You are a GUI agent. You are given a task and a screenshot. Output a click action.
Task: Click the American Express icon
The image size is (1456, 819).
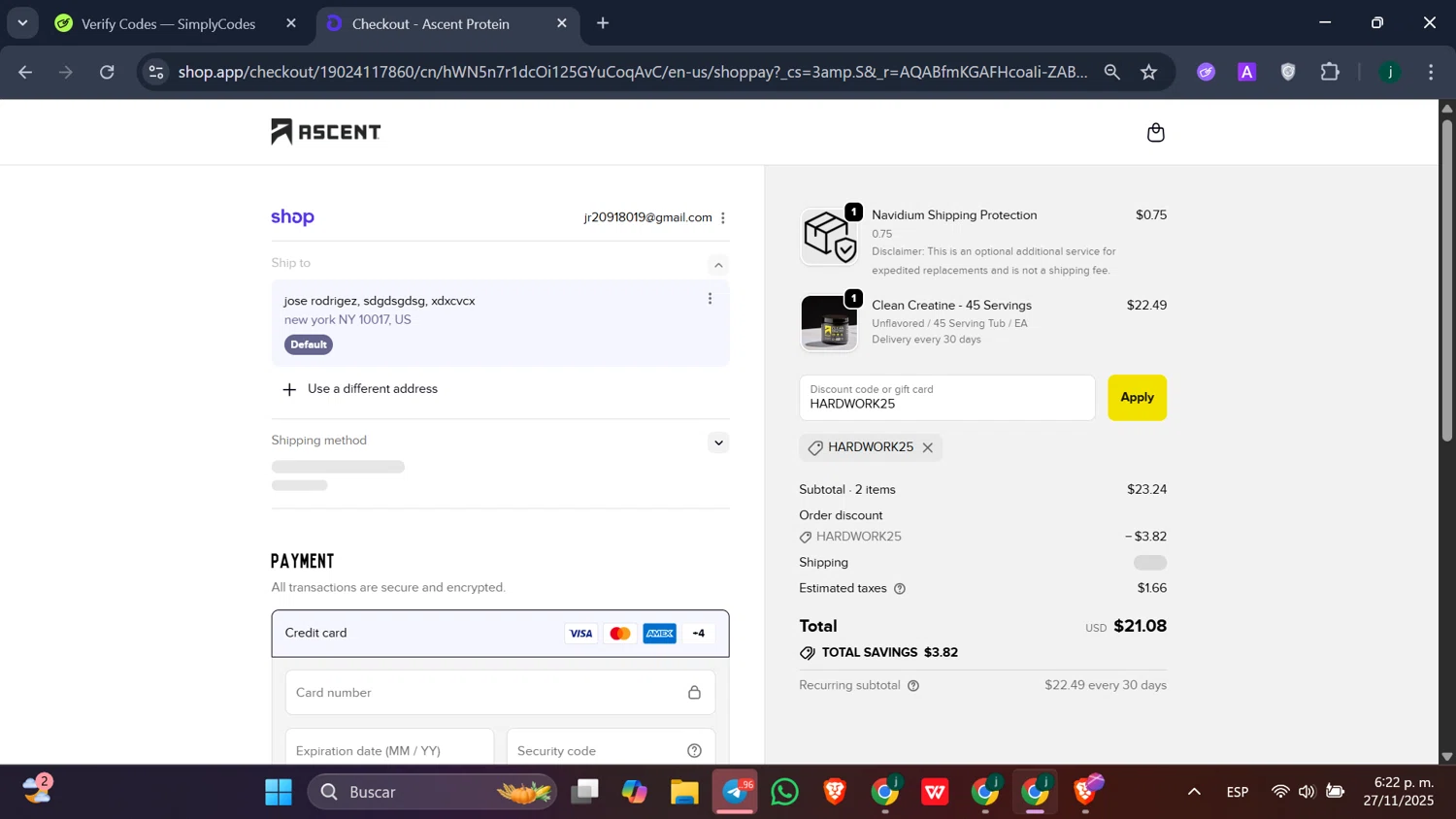(x=659, y=634)
